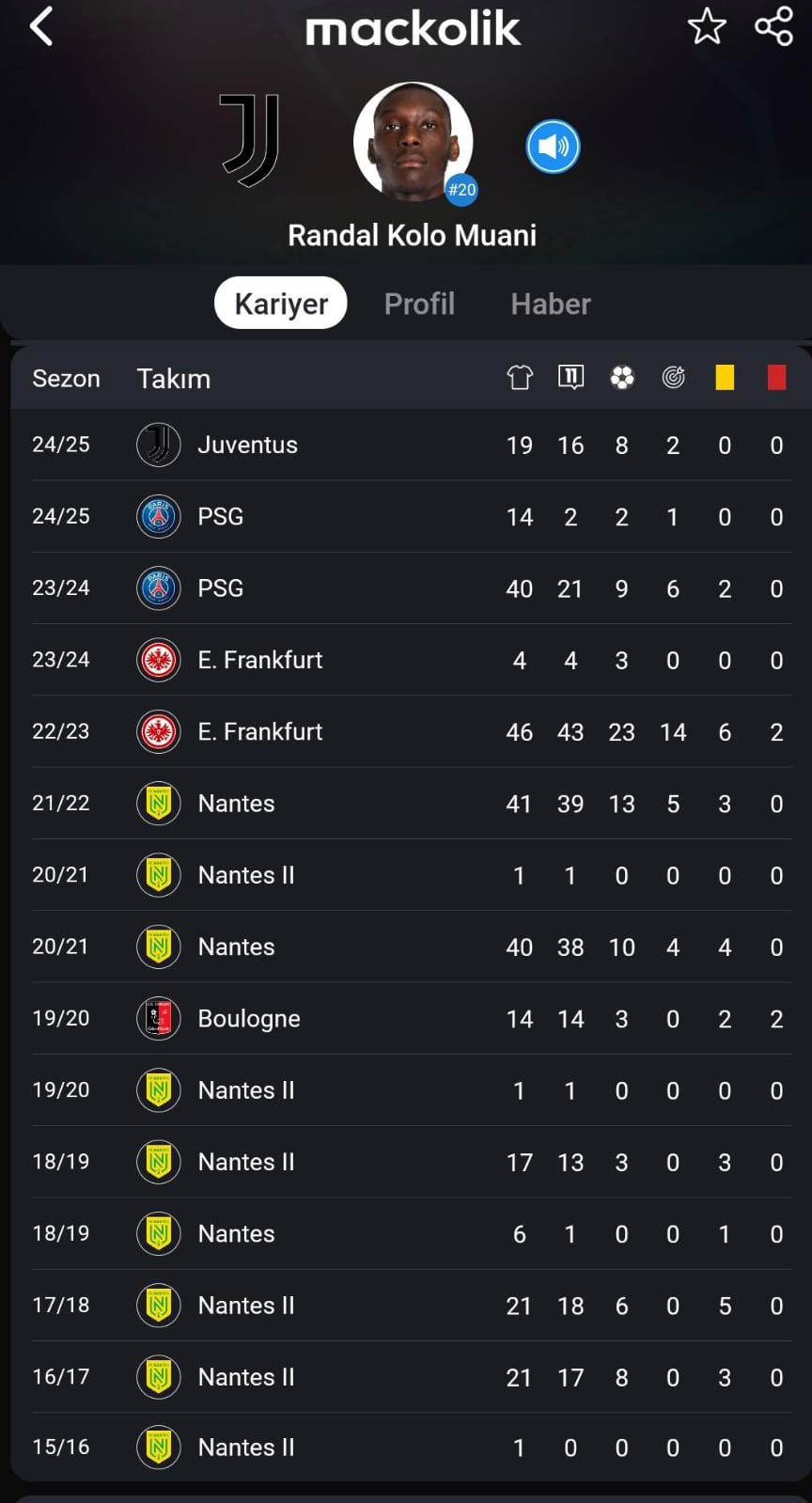Tap the yellow card column icon

[x=725, y=378]
